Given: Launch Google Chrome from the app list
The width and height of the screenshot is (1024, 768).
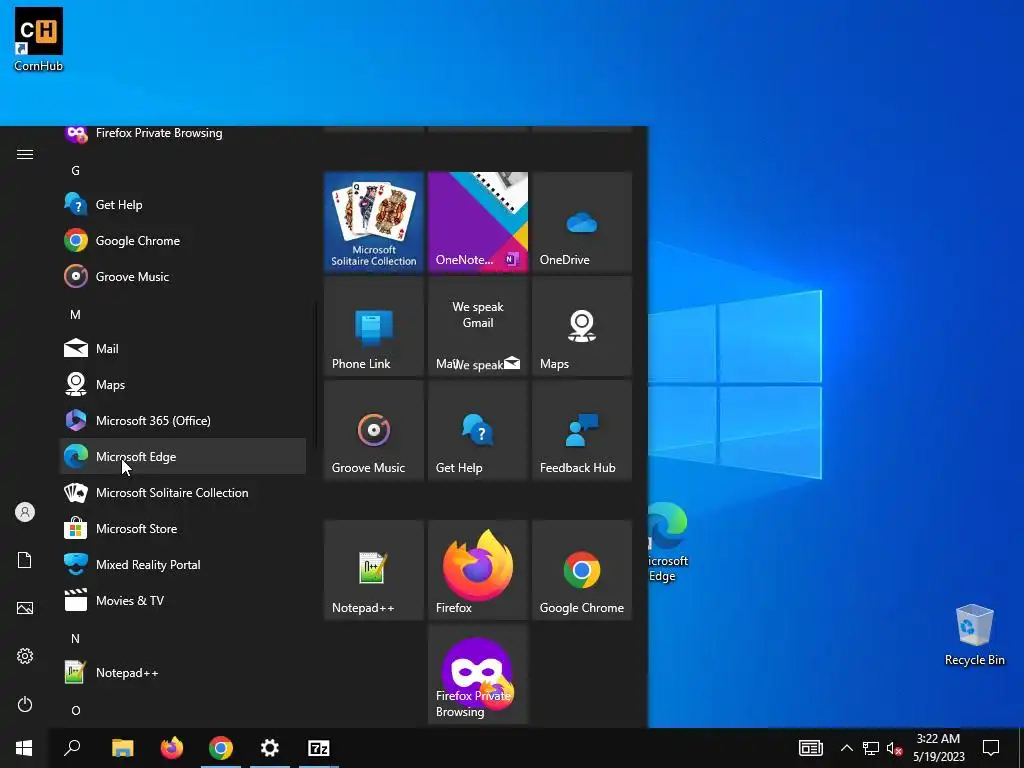Looking at the screenshot, I should (183, 240).
